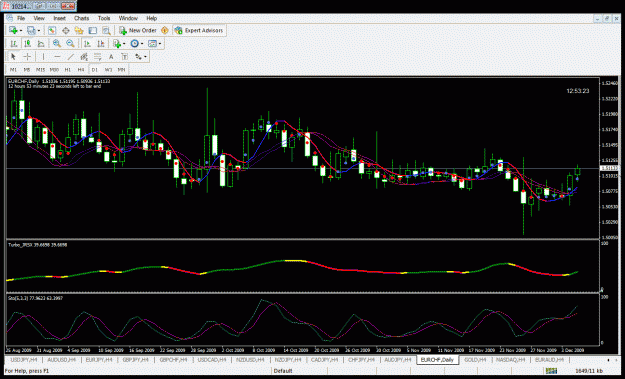
Task: Set timeframe to MN monthly
Action: (122, 70)
